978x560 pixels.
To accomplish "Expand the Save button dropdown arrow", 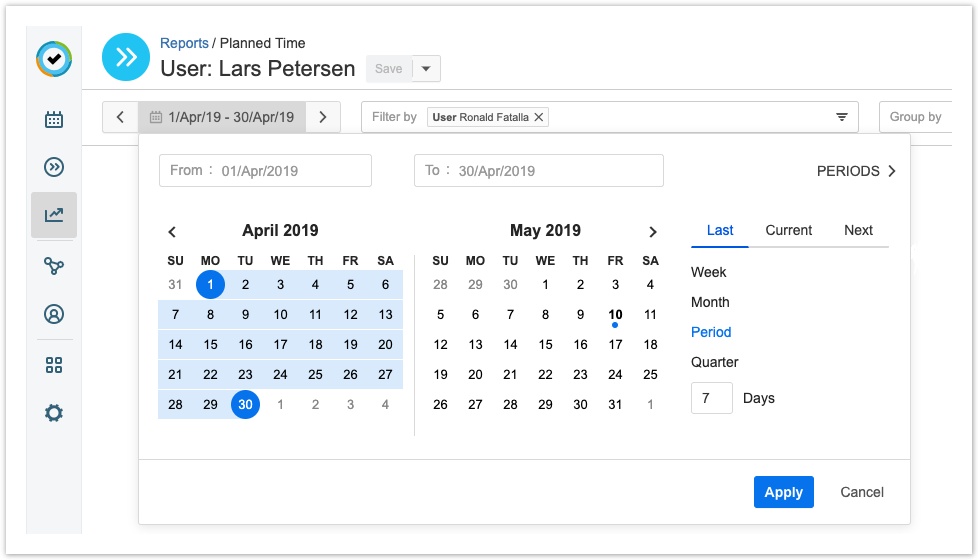I will click(x=426, y=69).
